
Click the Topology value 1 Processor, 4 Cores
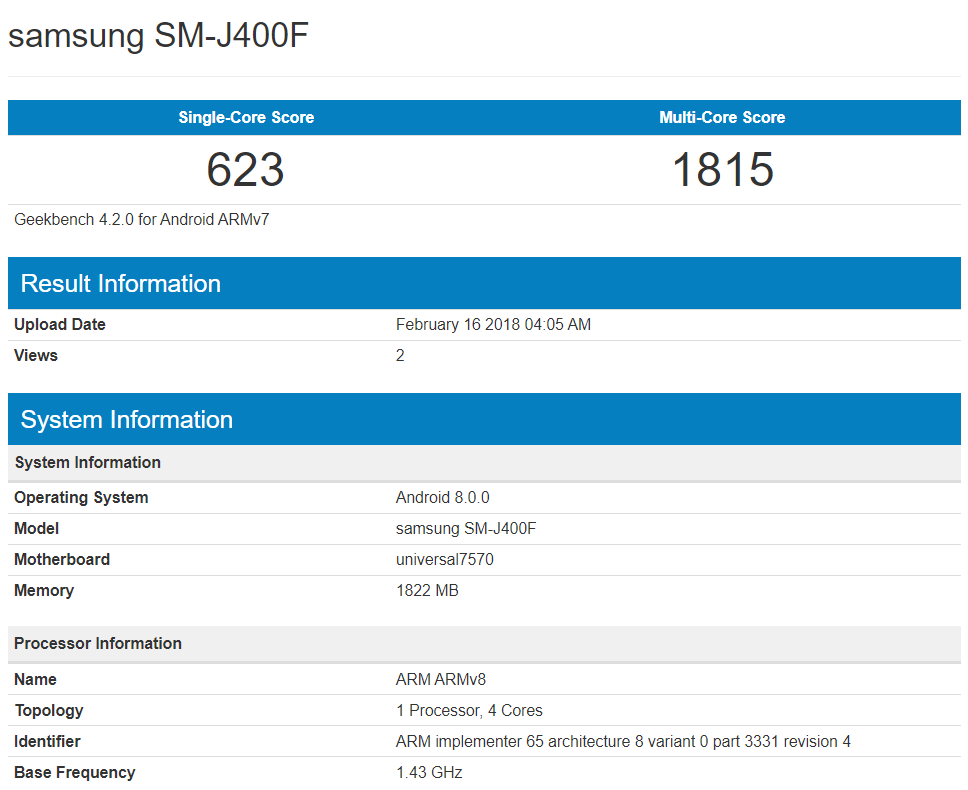click(x=469, y=710)
